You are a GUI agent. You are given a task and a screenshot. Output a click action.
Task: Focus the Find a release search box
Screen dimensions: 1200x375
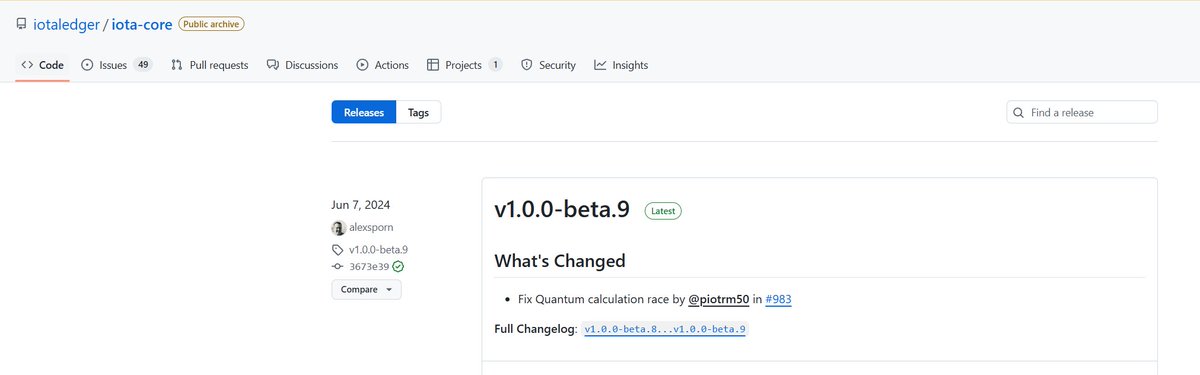click(1082, 113)
